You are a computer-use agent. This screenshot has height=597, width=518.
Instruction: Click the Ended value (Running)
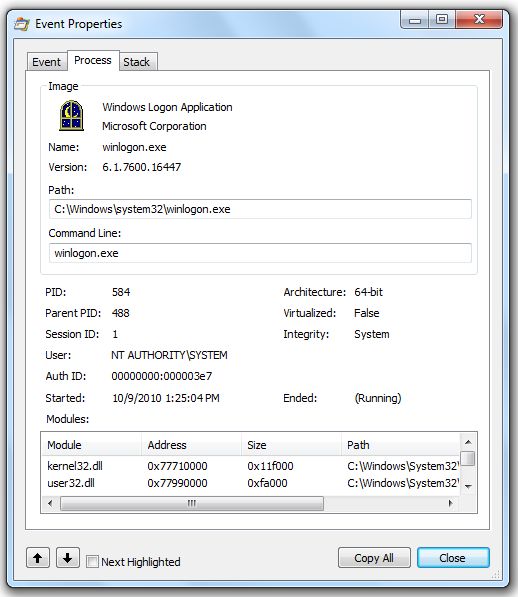coord(378,398)
